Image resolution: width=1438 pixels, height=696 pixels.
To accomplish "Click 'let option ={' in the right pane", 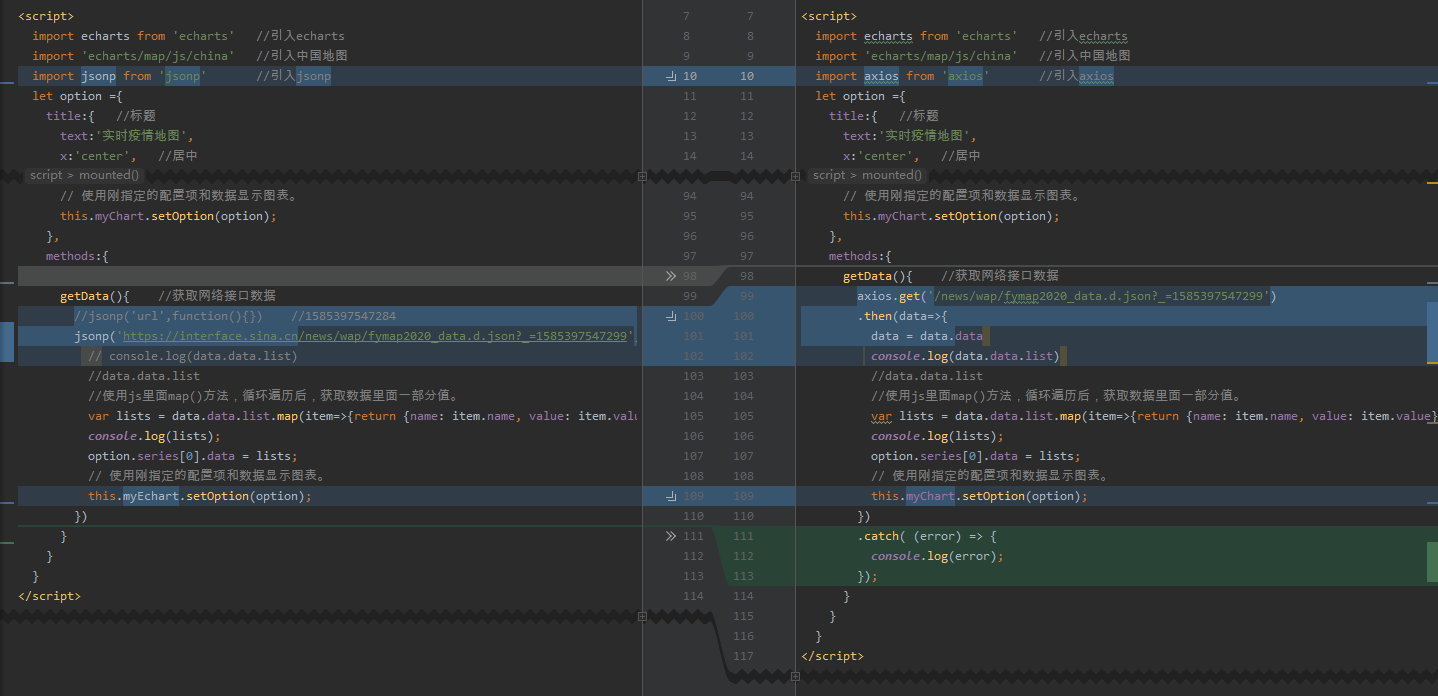I will 860,96.
